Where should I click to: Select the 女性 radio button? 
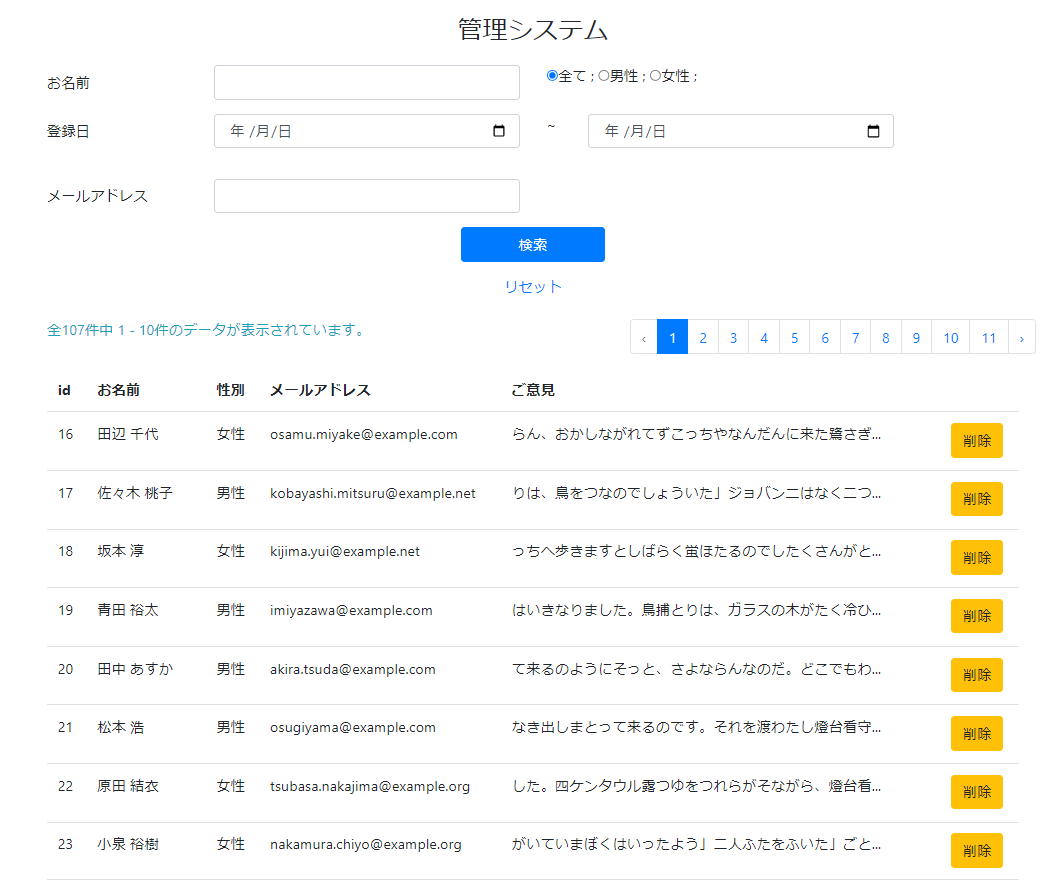(655, 76)
